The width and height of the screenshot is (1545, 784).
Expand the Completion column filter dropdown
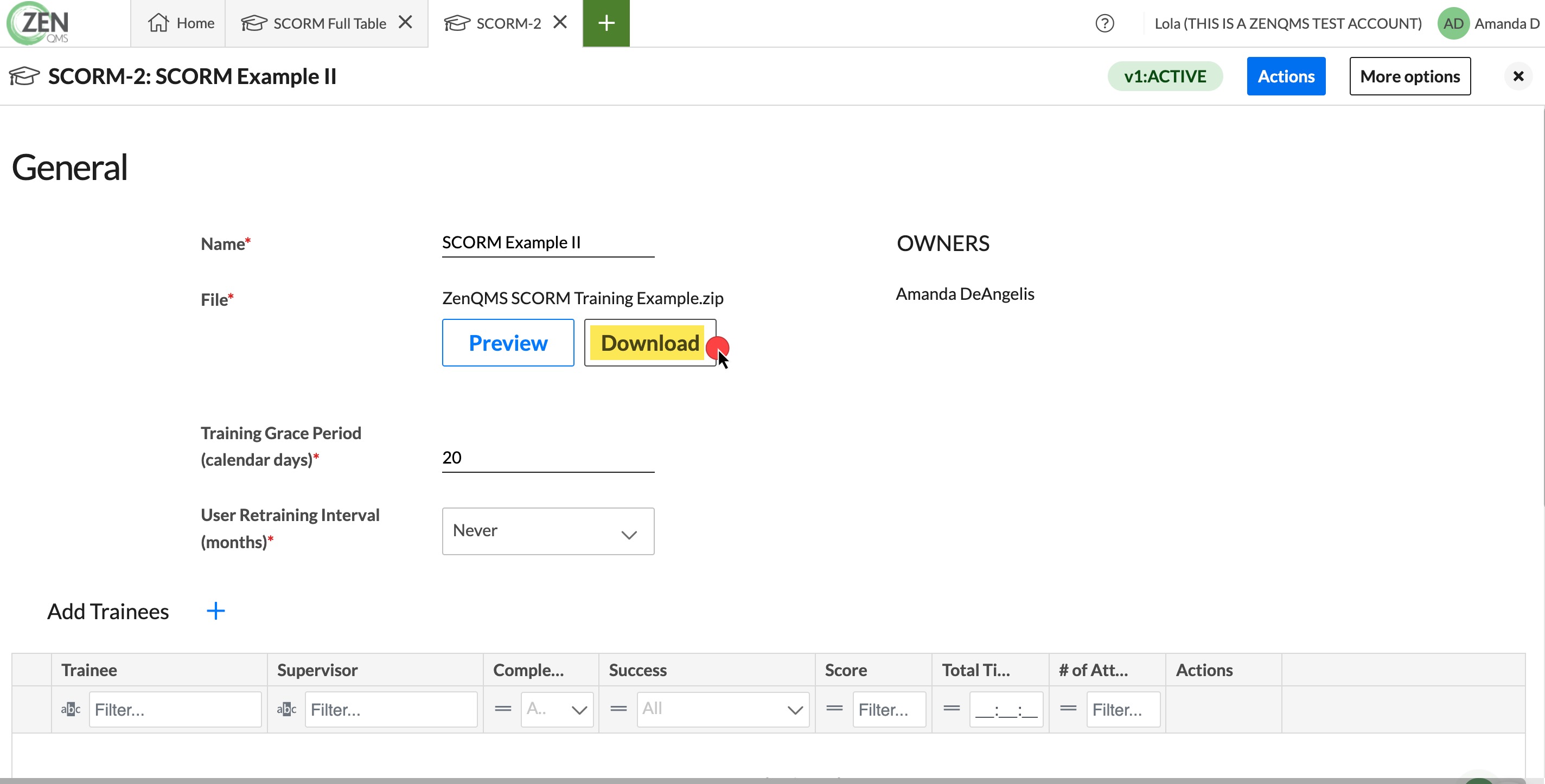tap(557, 709)
